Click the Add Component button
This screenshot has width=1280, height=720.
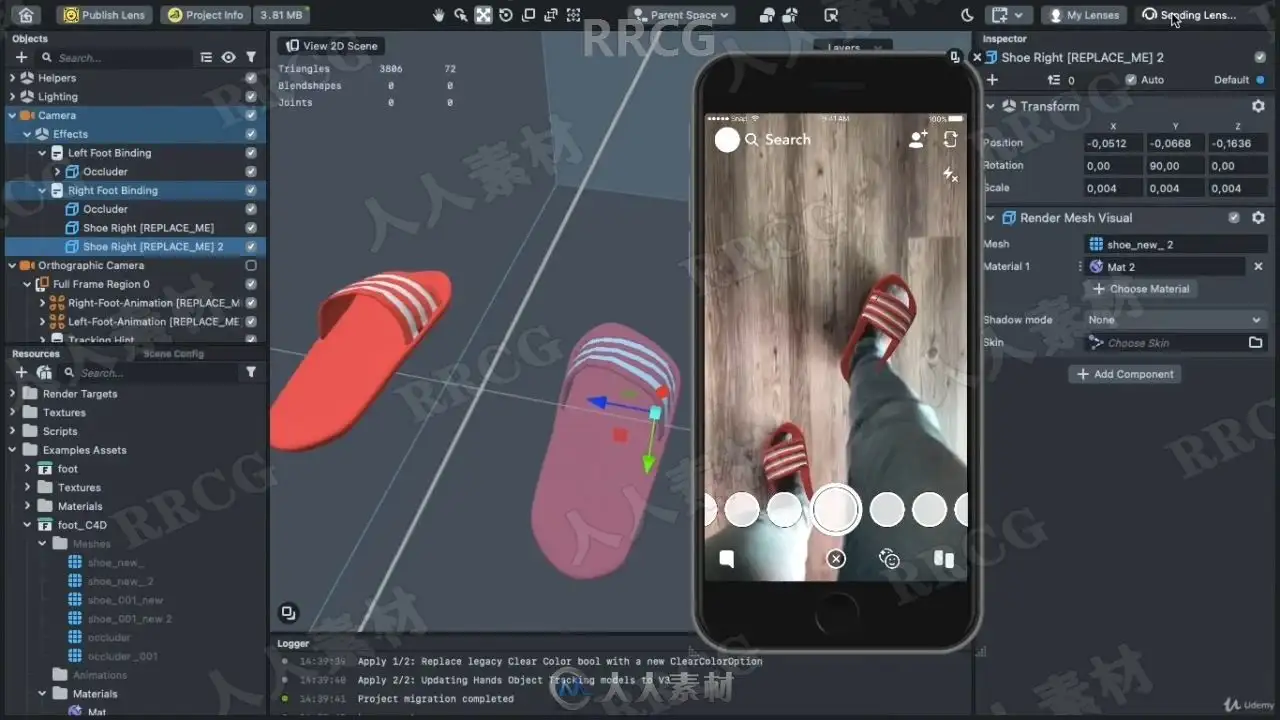tap(1125, 374)
